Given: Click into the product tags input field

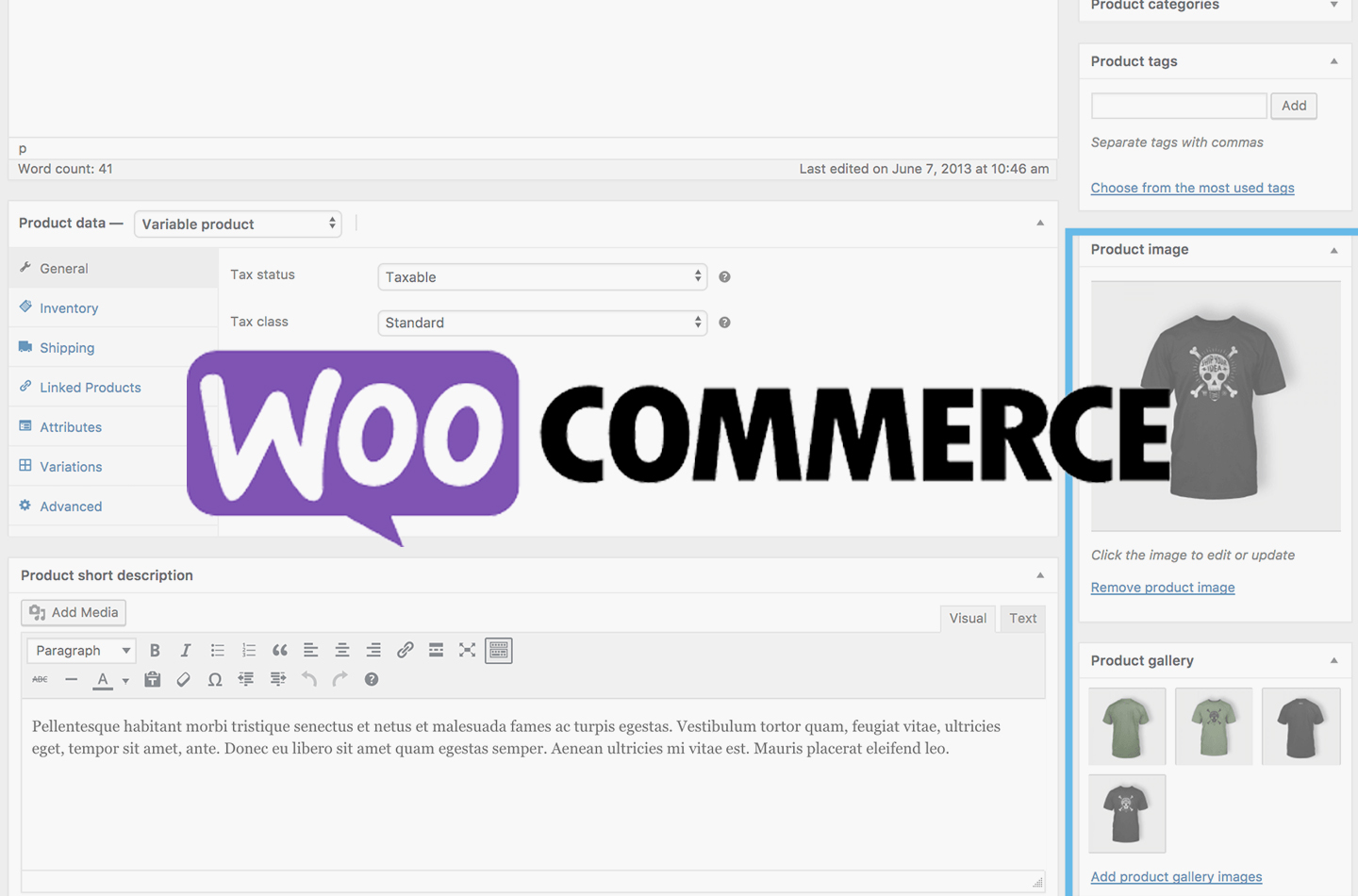Looking at the screenshot, I should (x=1179, y=106).
